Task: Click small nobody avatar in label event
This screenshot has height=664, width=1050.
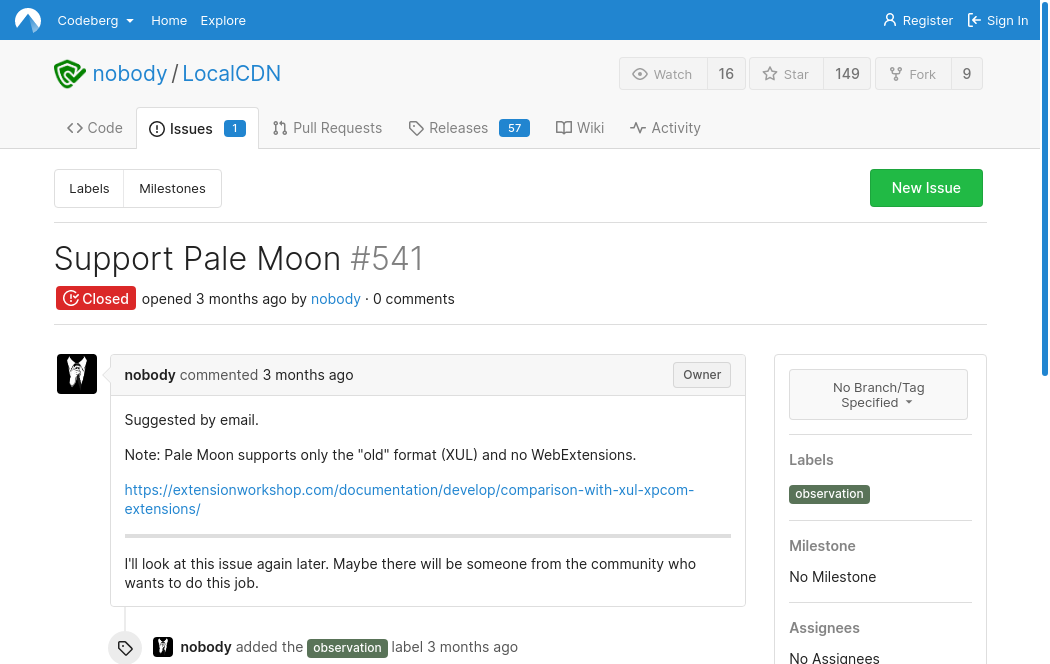Action: 163,647
